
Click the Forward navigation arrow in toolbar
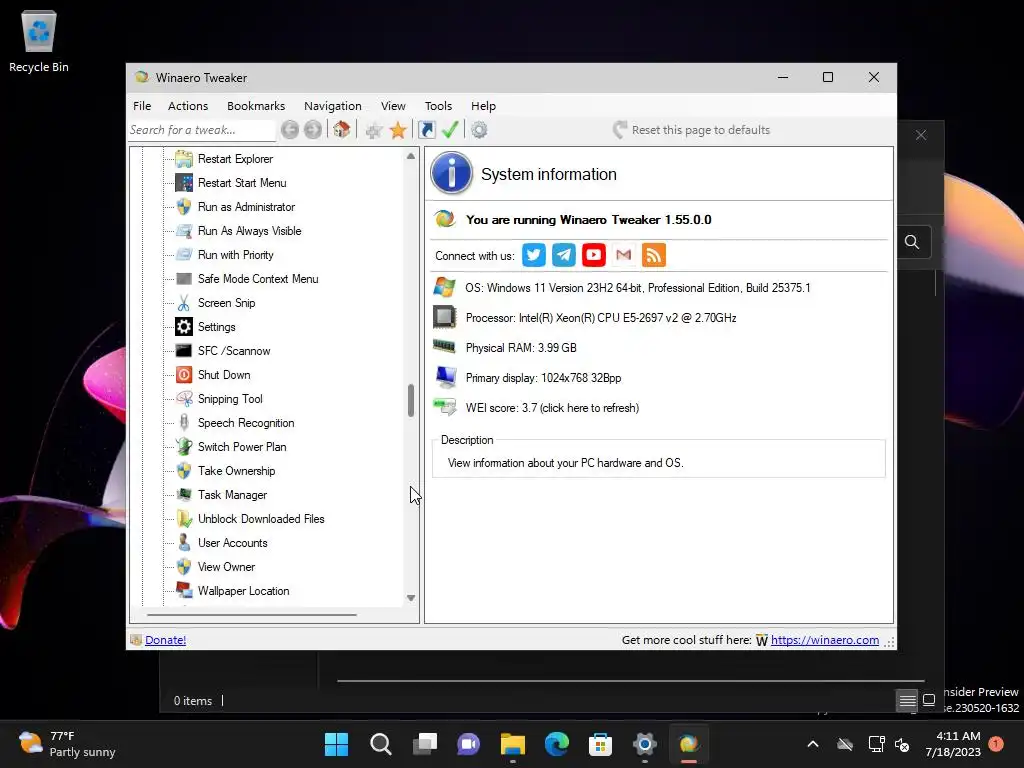(313, 130)
